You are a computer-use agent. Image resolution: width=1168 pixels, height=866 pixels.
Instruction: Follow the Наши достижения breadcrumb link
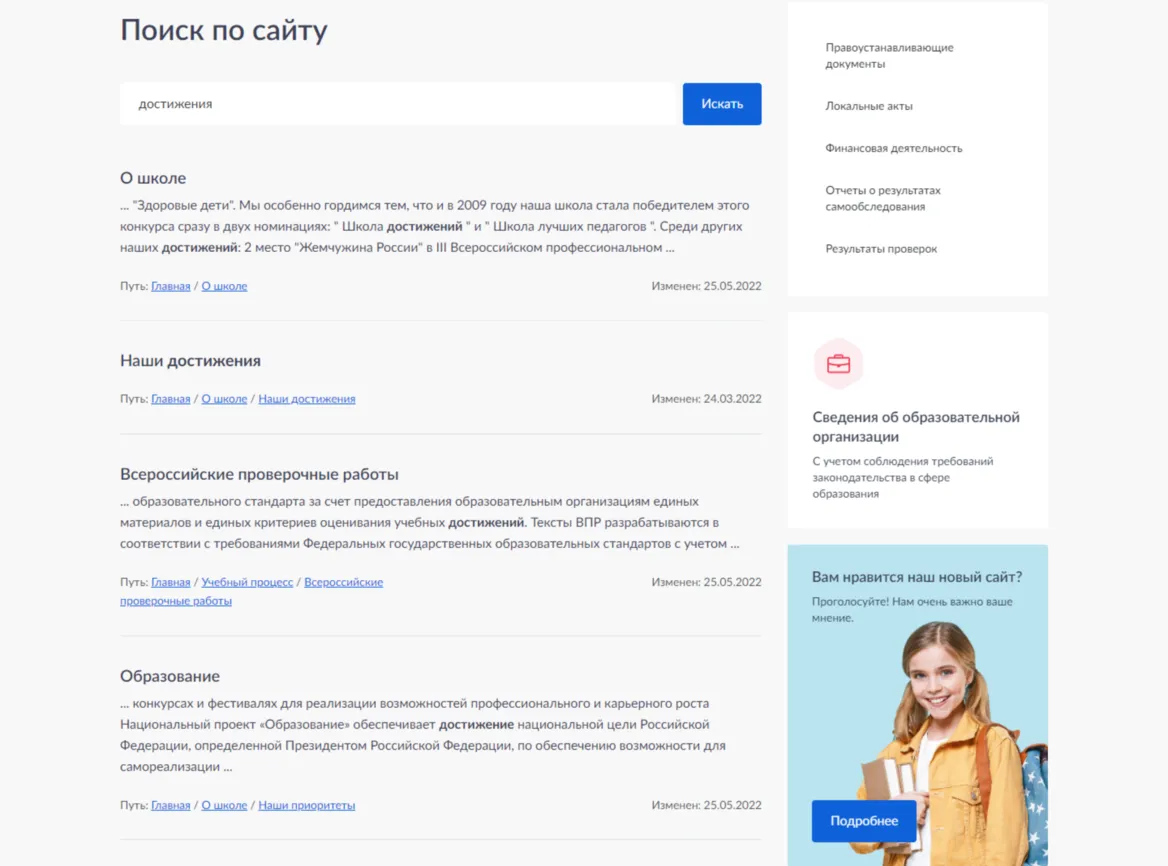pyautogui.click(x=307, y=399)
